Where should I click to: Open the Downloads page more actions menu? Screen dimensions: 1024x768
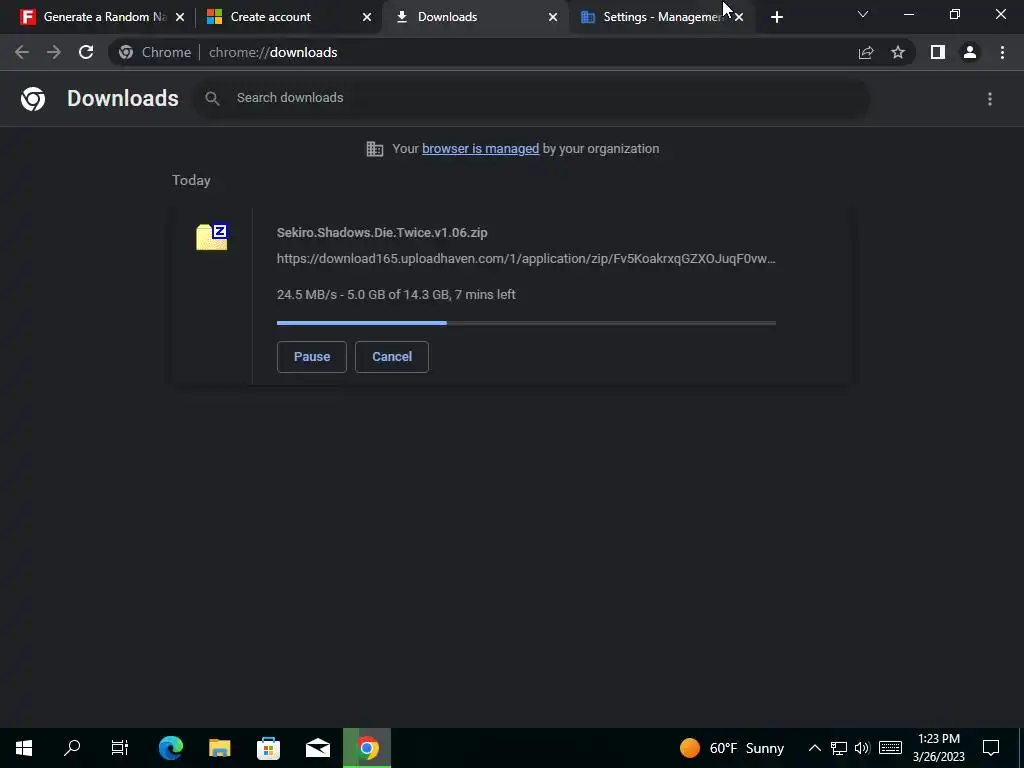[990, 99]
